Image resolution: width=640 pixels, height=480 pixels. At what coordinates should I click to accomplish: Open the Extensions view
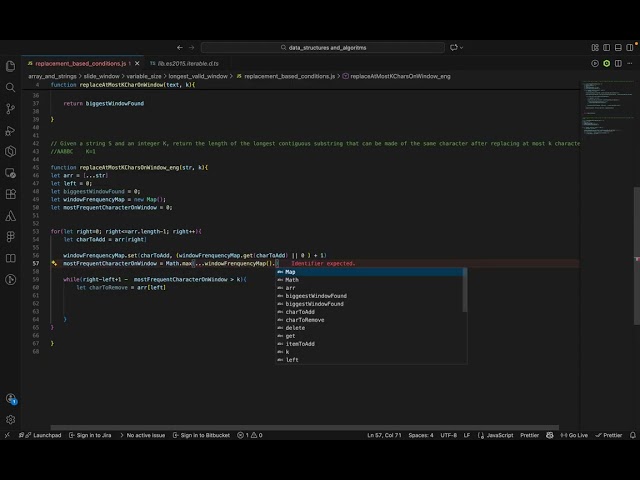click(11, 194)
